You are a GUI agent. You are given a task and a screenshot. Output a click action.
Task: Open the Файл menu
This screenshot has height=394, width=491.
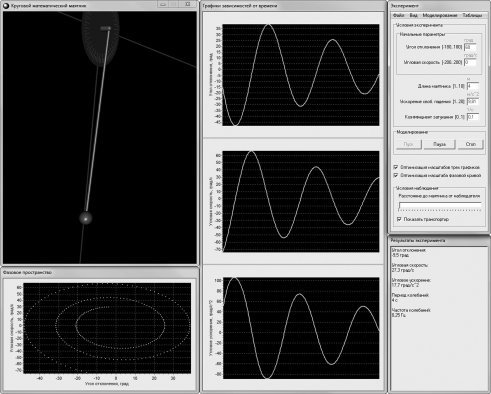(398, 15)
